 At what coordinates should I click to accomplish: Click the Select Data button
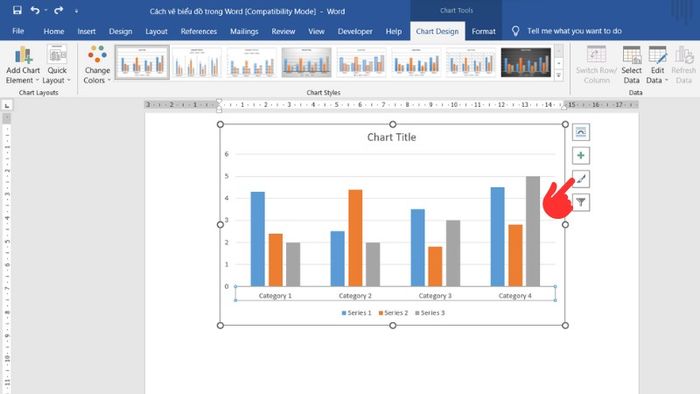[631, 65]
